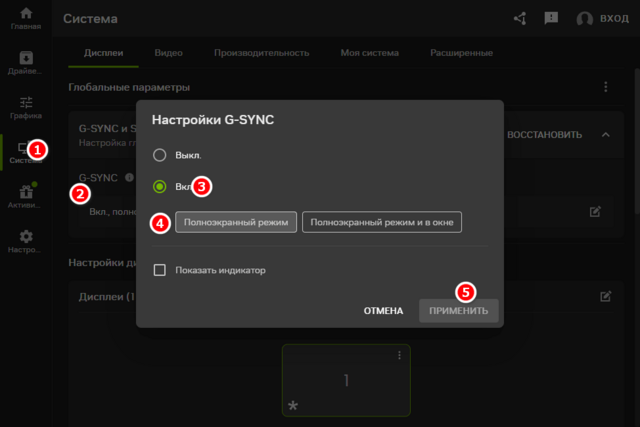The width and height of the screenshot is (640, 427).
Task: Open the Активировать gift sidebar icon
Action: [x=26, y=196]
